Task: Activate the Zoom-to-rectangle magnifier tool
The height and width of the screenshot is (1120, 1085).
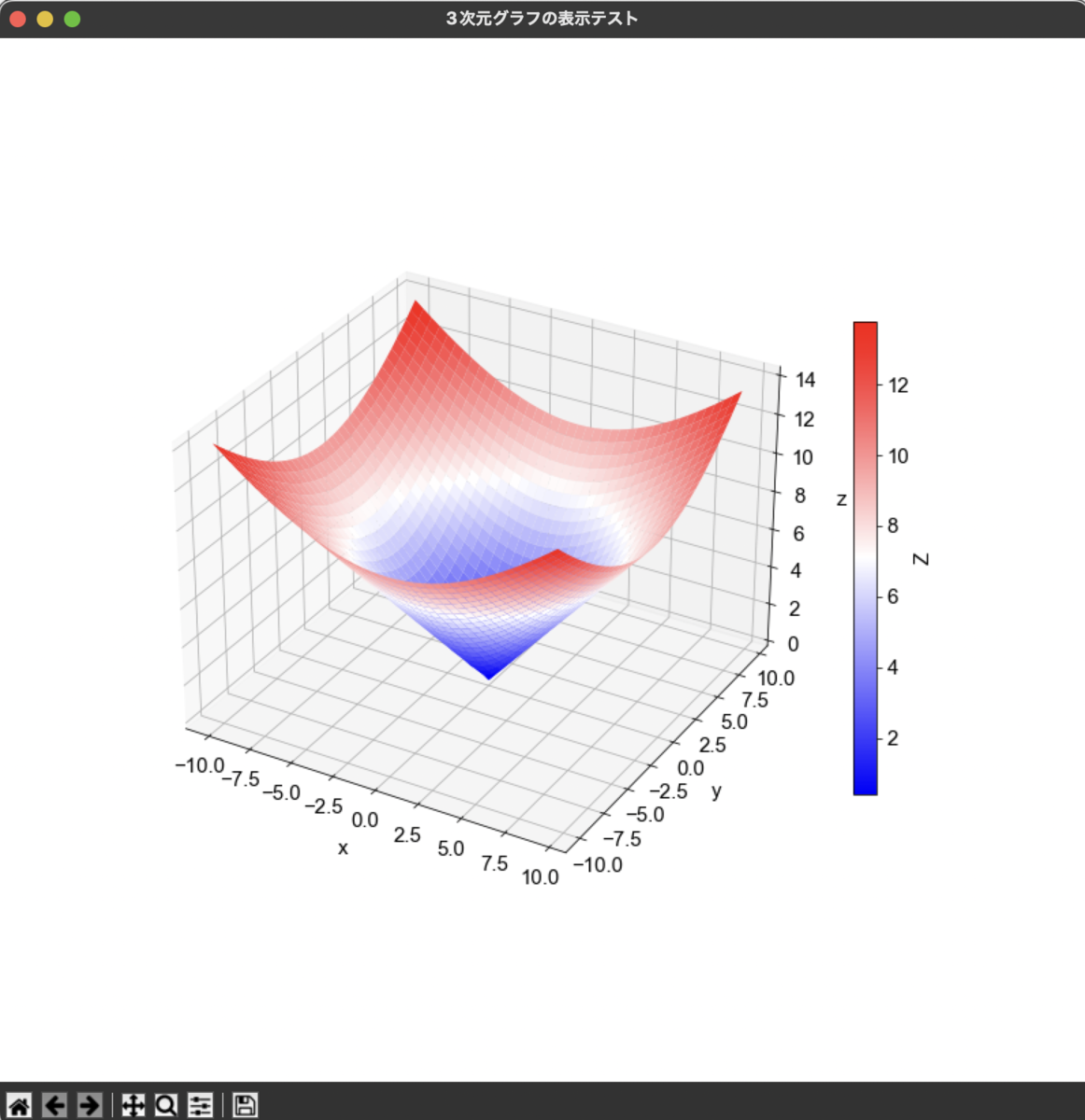Action: coord(166,1106)
